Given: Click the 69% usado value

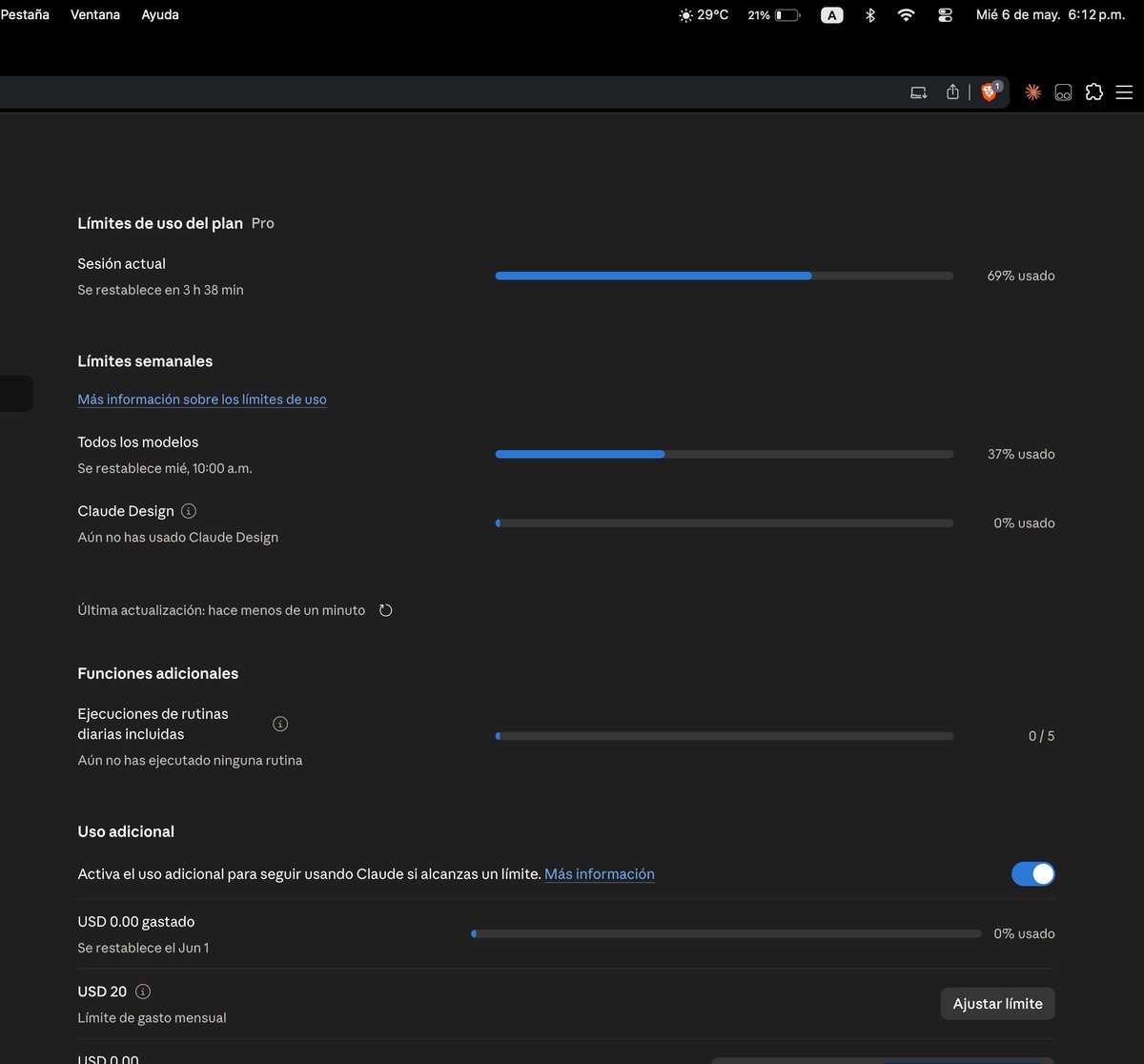Looking at the screenshot, I should 1021,276.
